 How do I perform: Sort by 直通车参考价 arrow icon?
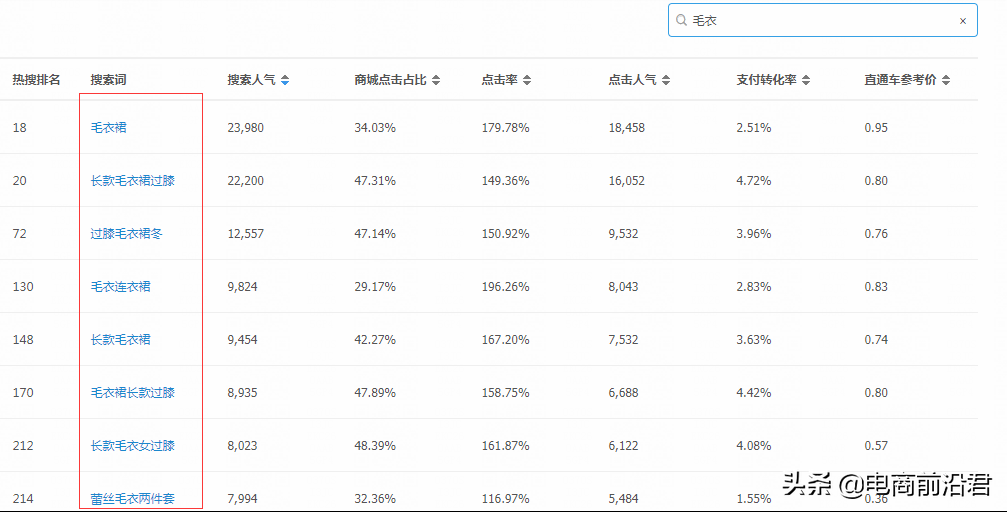click(946, 80)
